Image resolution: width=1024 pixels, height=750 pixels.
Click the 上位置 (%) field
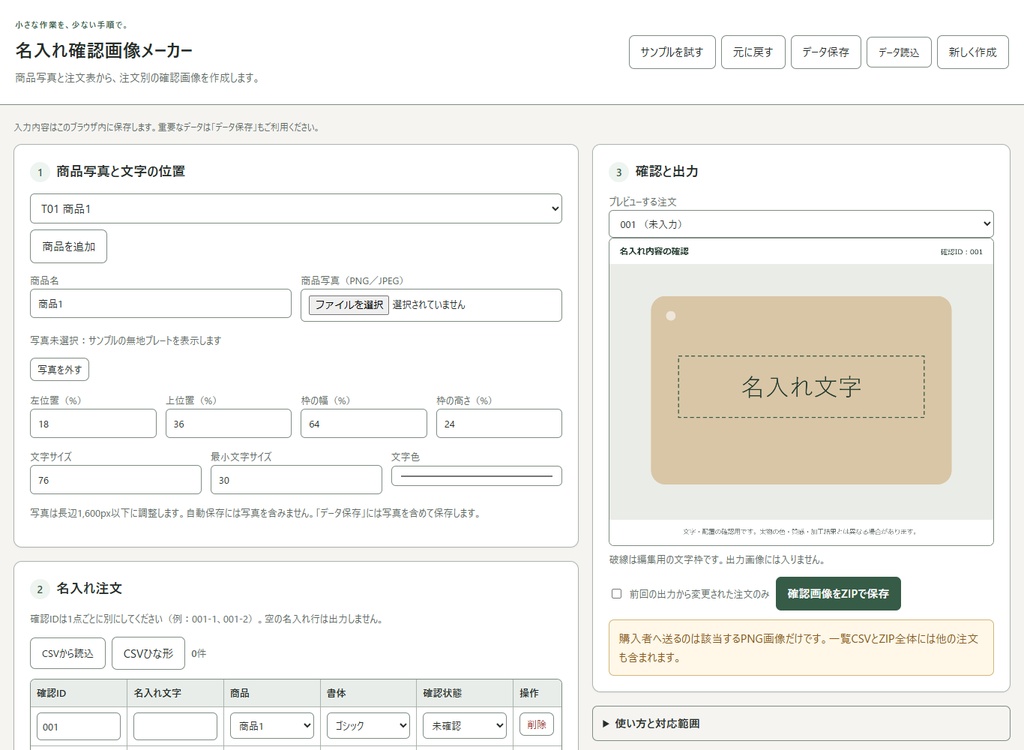click(x=229, y=423)
